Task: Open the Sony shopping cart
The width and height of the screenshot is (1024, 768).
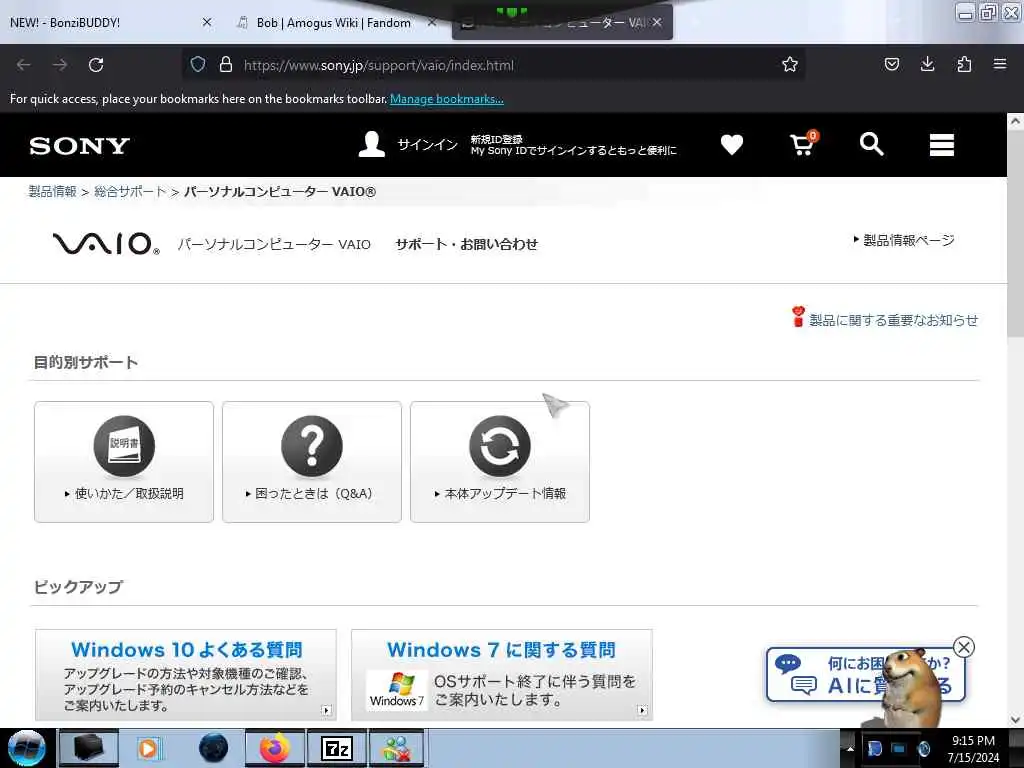Action: pyautogui.click(x=803, y=144)
